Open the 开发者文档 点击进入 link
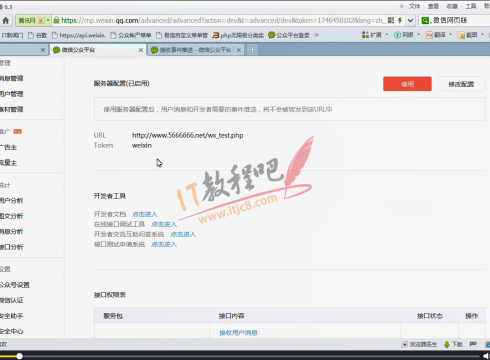The width and height of the screenshot is (490, 360). (x=145, y=214)
